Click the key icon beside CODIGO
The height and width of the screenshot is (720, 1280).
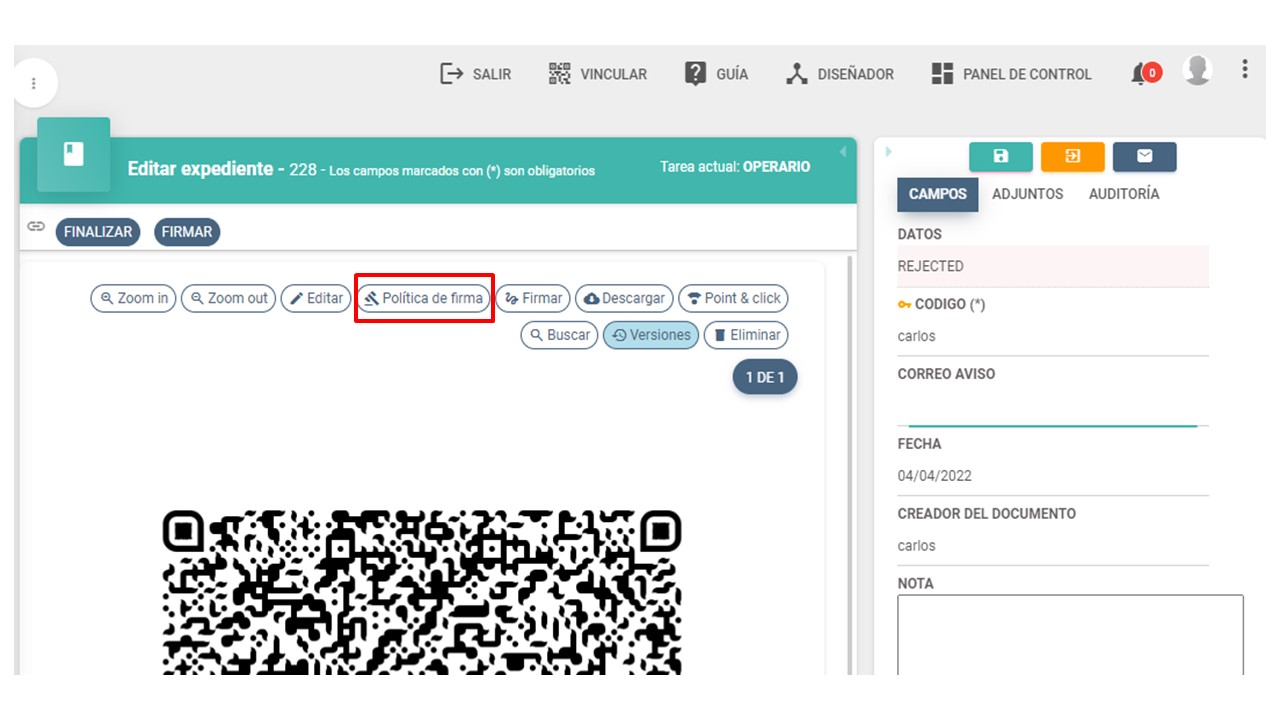click(x=904, y=304)
